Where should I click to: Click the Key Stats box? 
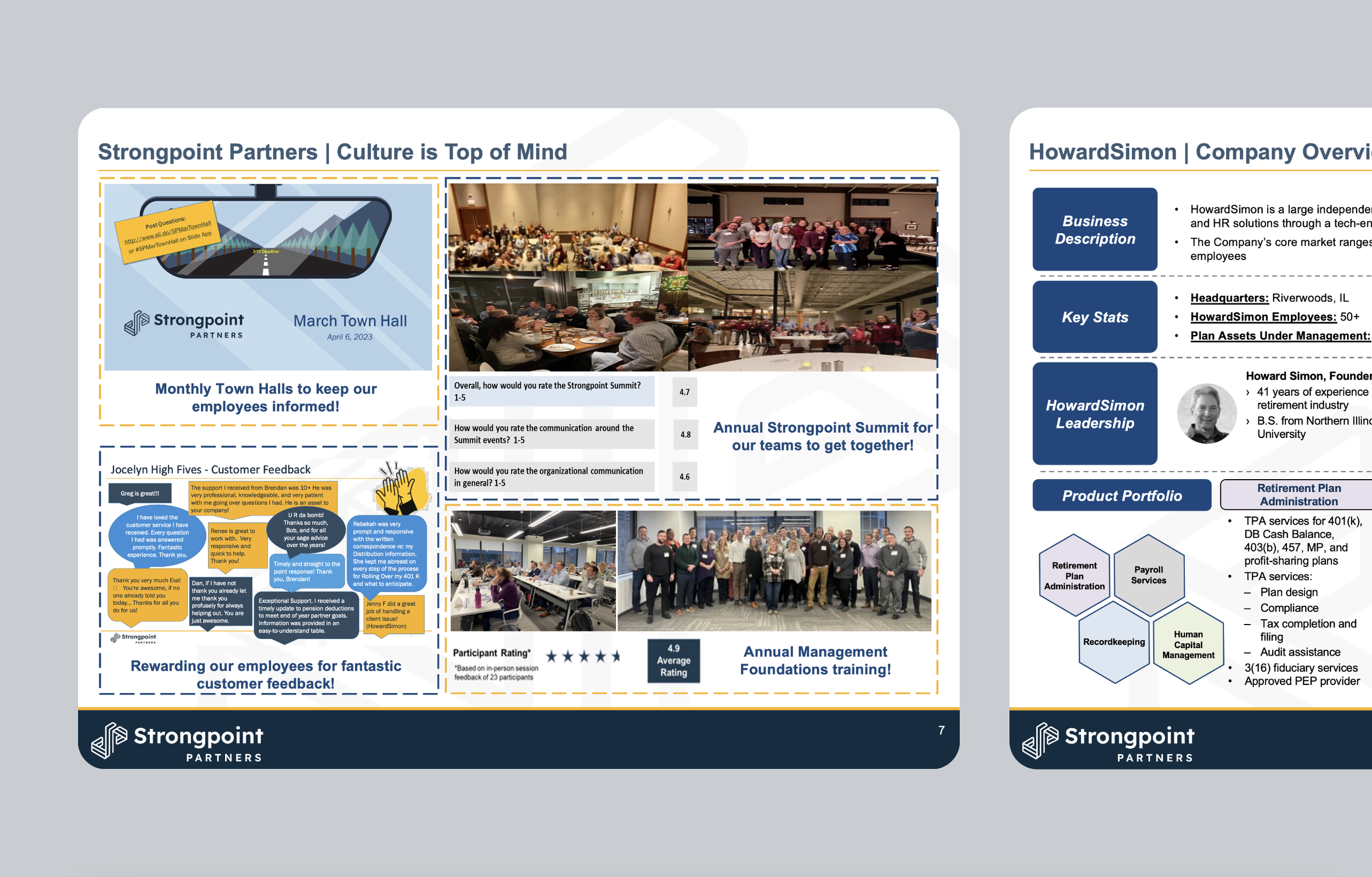click(1094, 317)
